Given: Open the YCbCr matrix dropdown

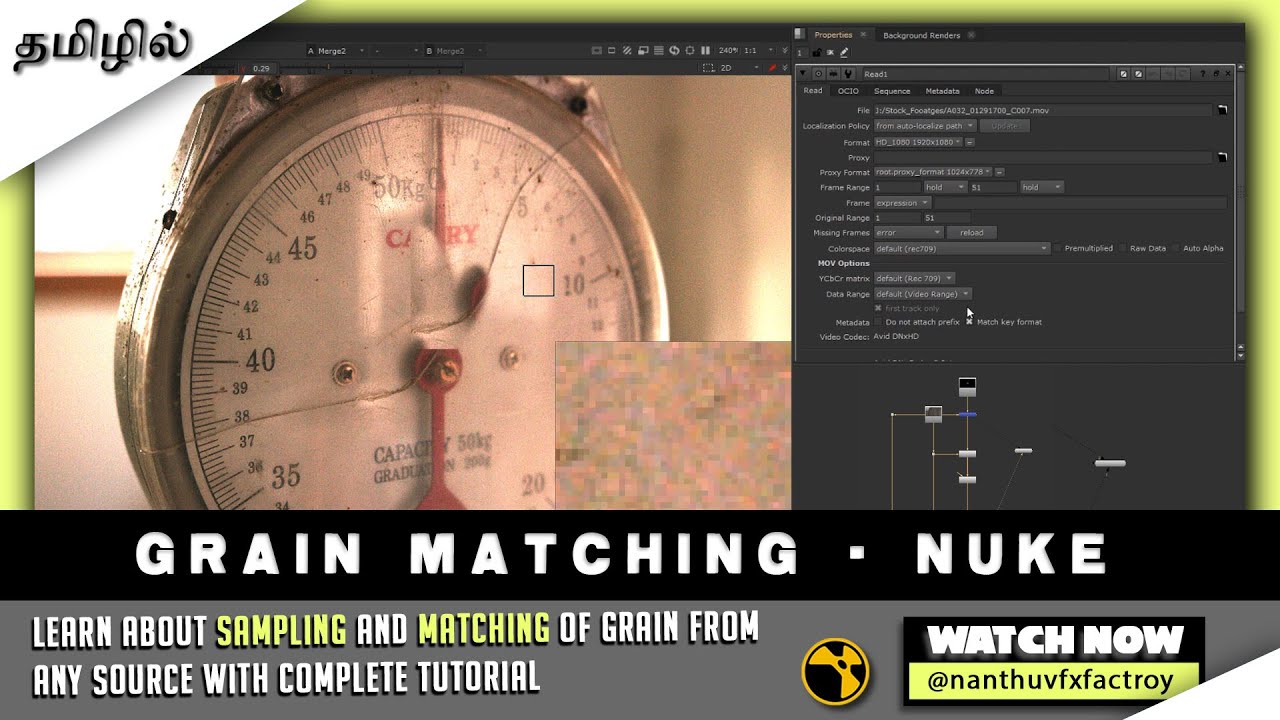Looking at the screenshot, I should click(914, 278).
